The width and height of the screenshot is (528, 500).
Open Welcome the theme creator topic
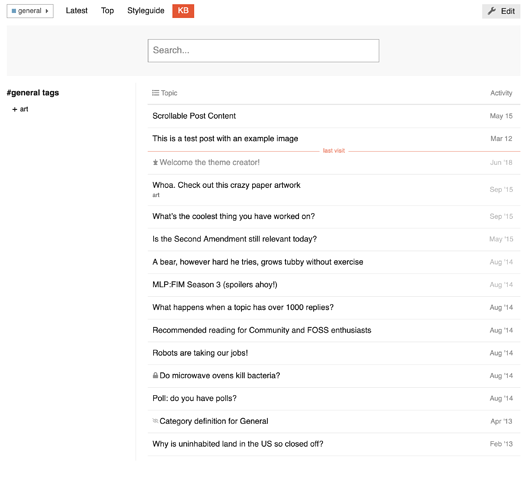click(x=209, y=162)
